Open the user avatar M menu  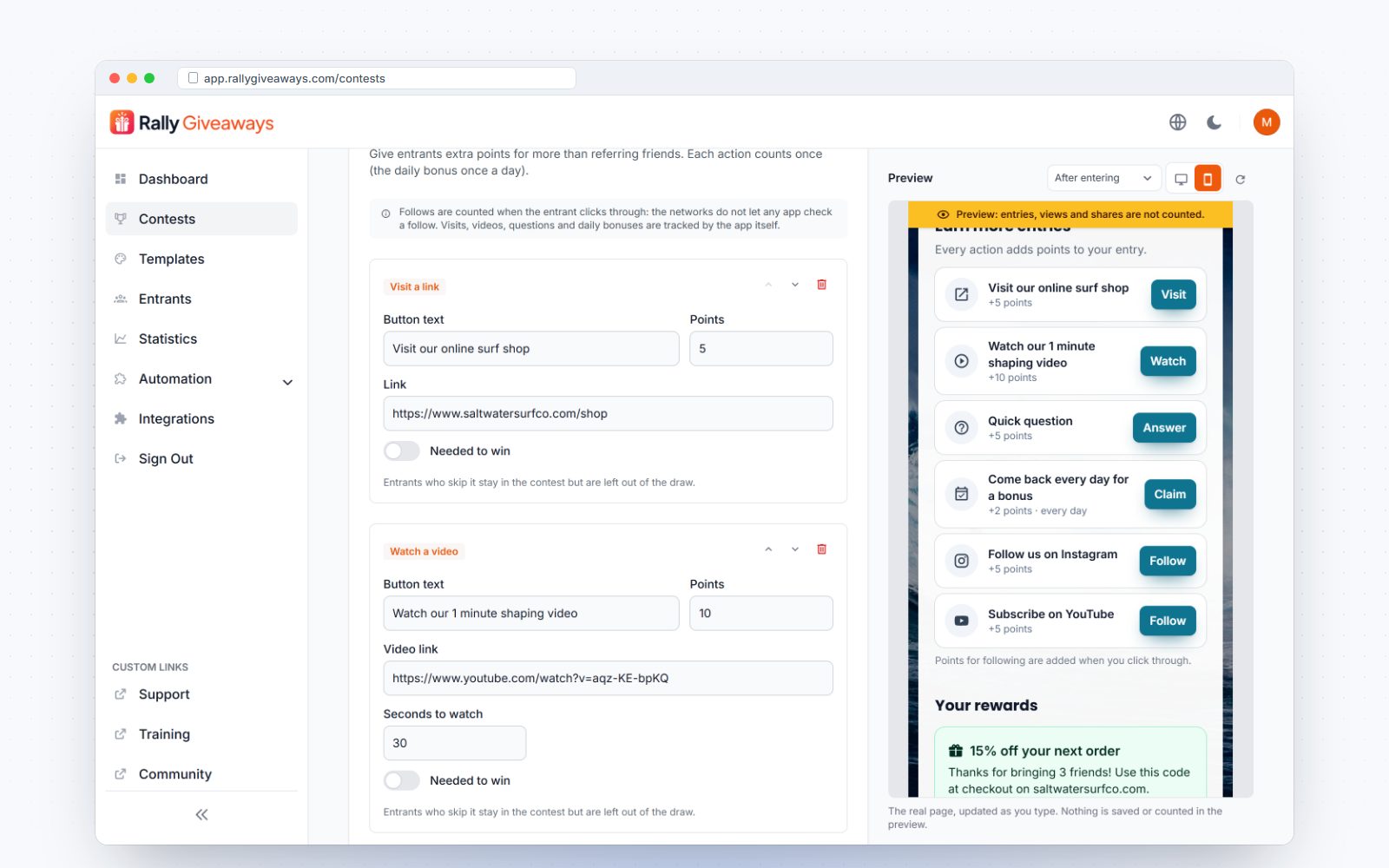(1266, 122)
